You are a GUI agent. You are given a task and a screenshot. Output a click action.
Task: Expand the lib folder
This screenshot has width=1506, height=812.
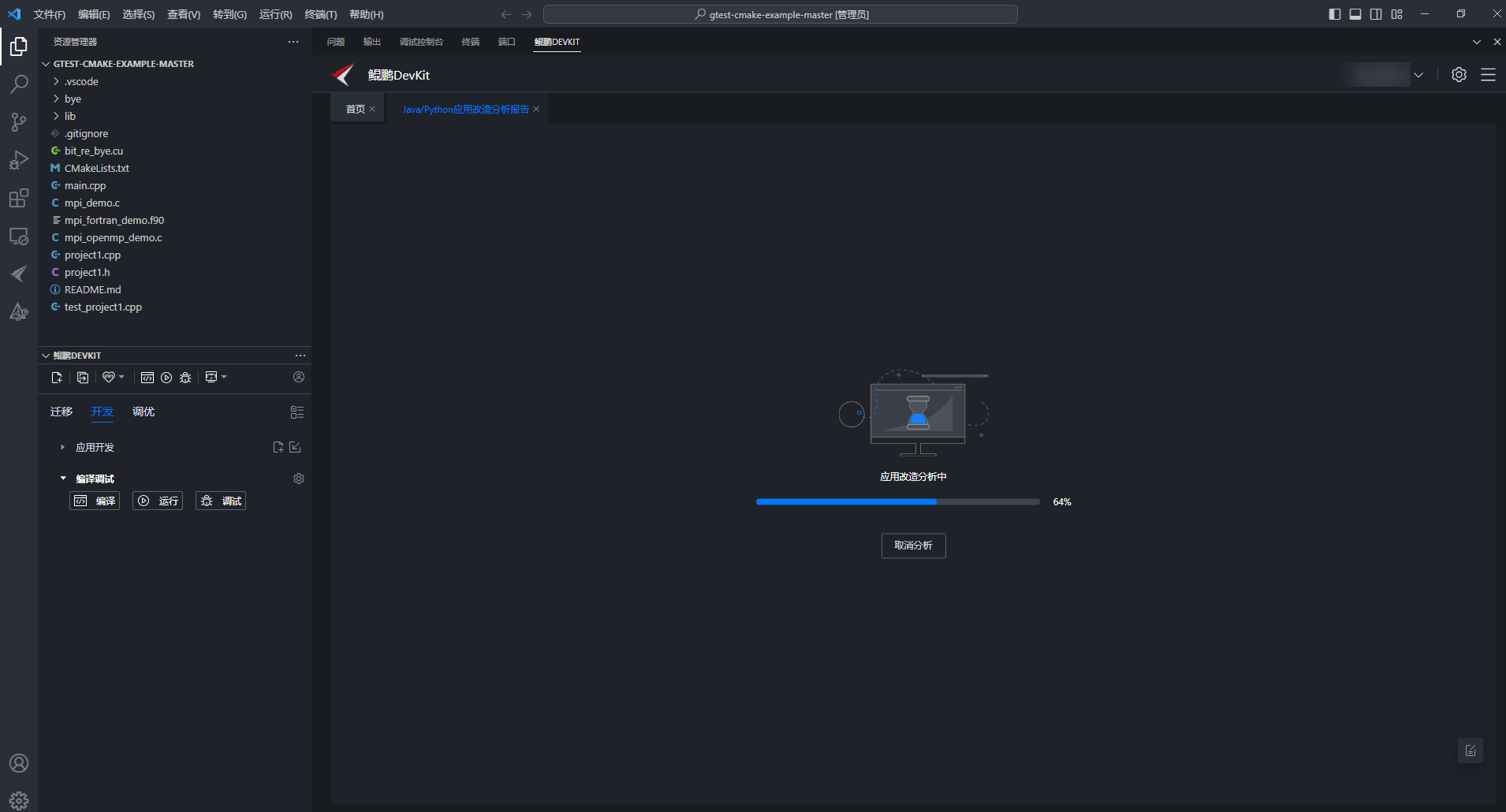click(56, 116)
